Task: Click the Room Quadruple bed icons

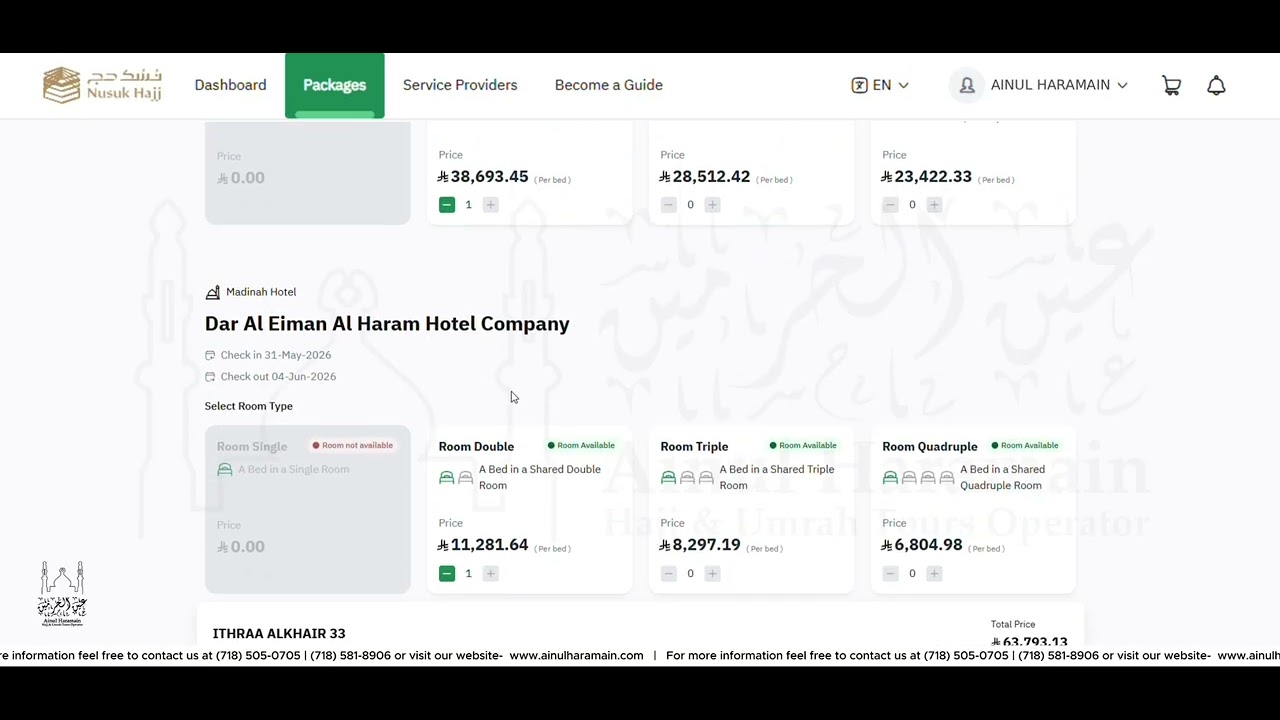Action: pos(918,478)
